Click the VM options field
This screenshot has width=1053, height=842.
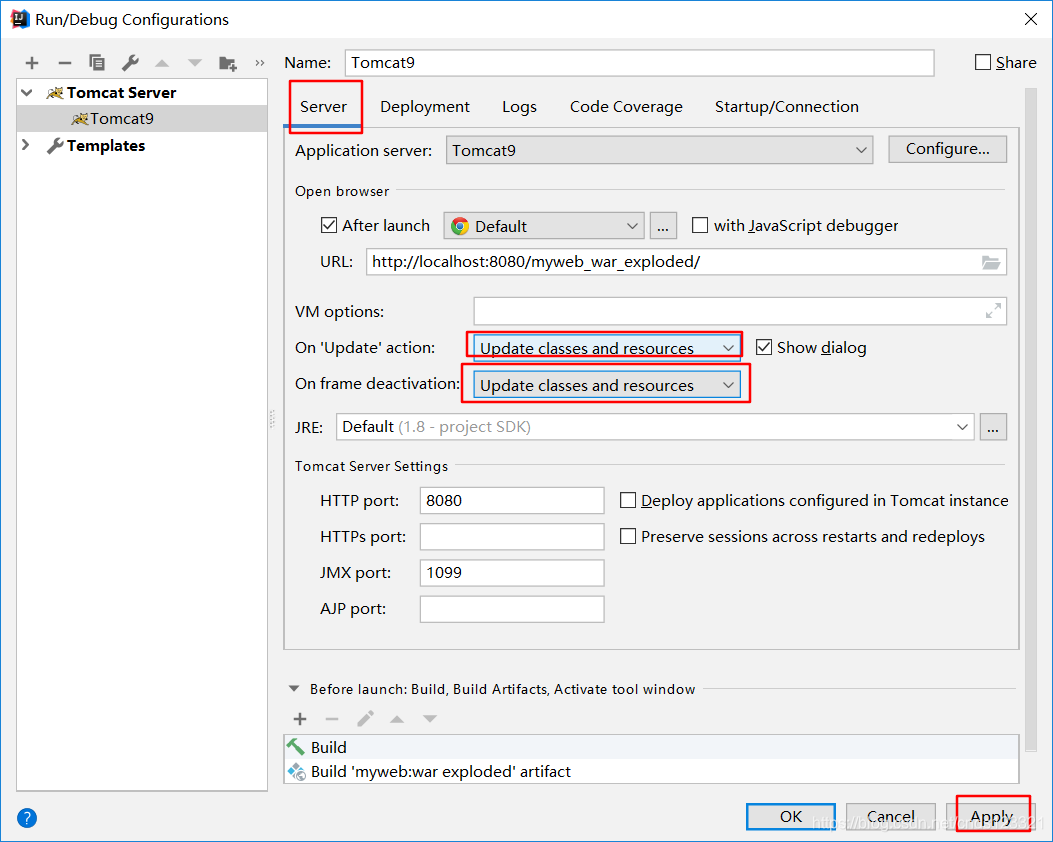740,311
